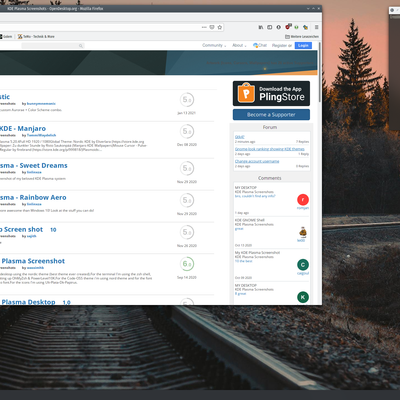Open comment 'bro, couldn't find any info?'
The width and height of the screenshot is (400, 400).
coord(255,196)
